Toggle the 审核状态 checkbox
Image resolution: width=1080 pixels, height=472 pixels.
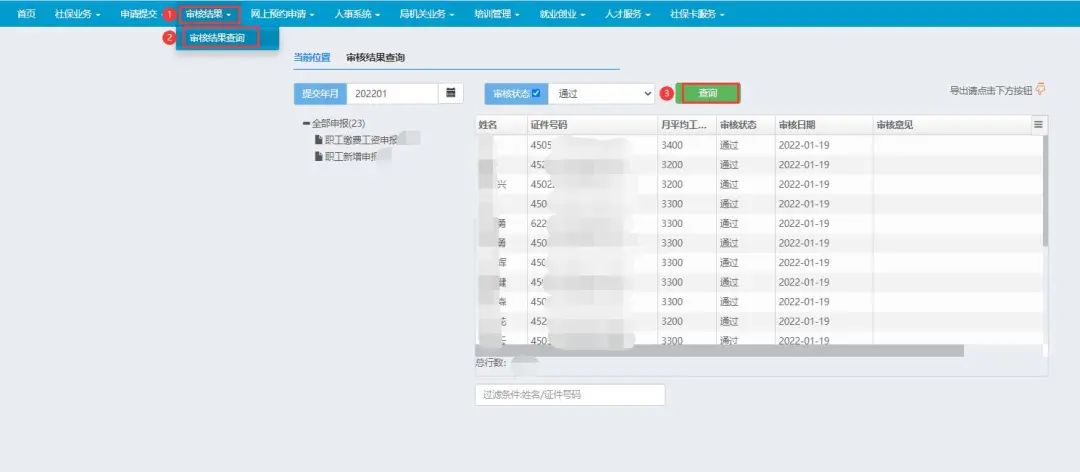(536, 94)
